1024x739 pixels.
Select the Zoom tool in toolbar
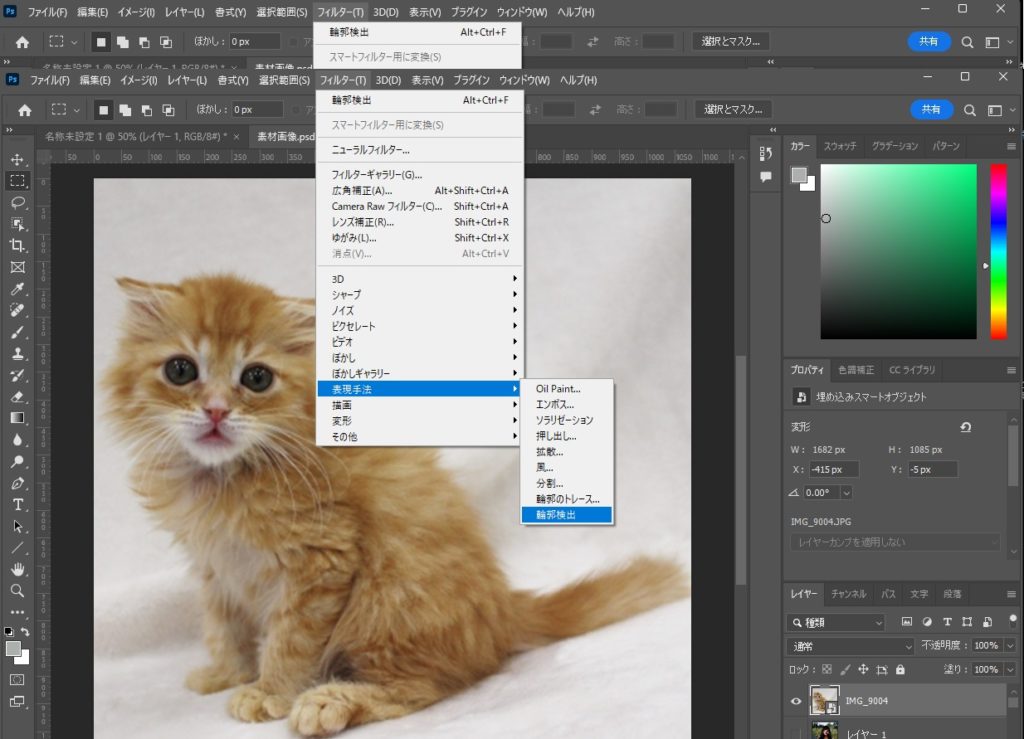(x=18, y=591)
